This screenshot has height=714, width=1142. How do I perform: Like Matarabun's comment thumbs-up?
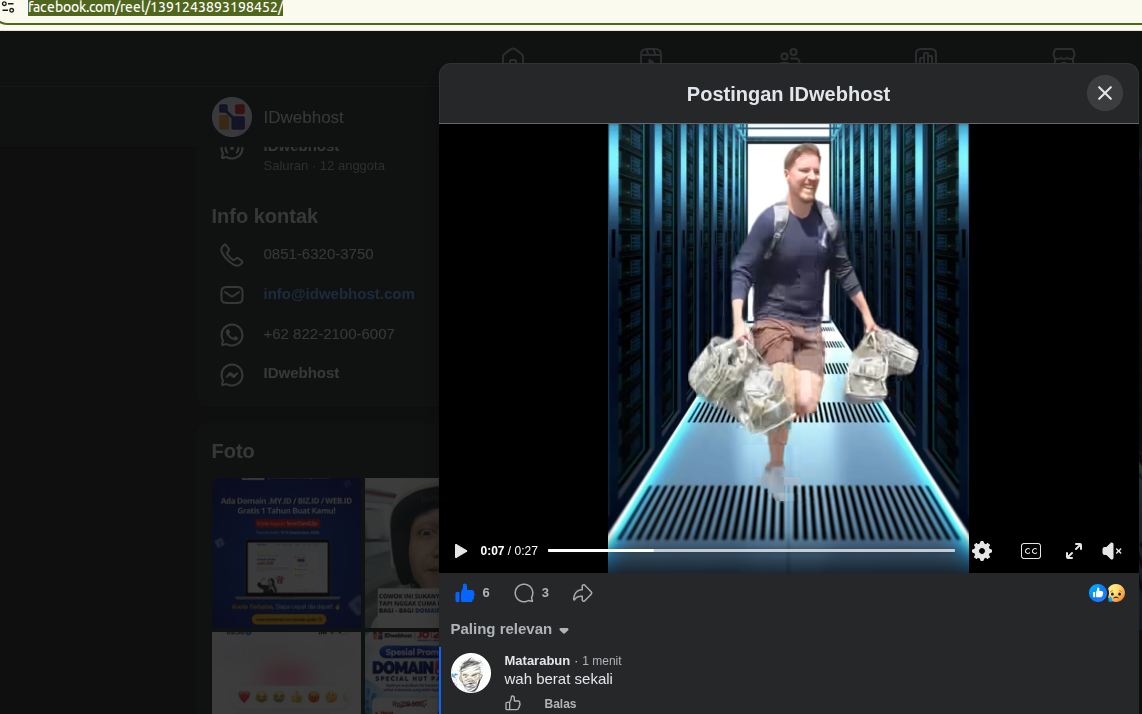[x=513, y=703]
